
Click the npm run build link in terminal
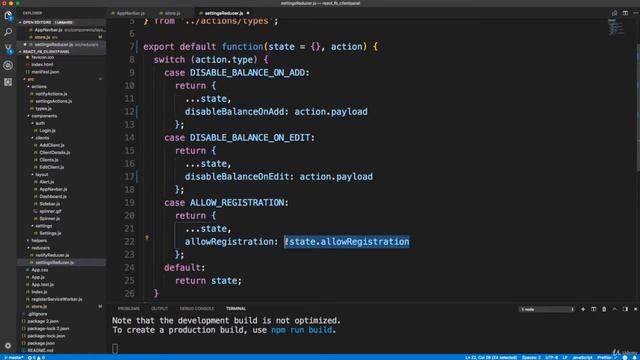pos(302,330)
